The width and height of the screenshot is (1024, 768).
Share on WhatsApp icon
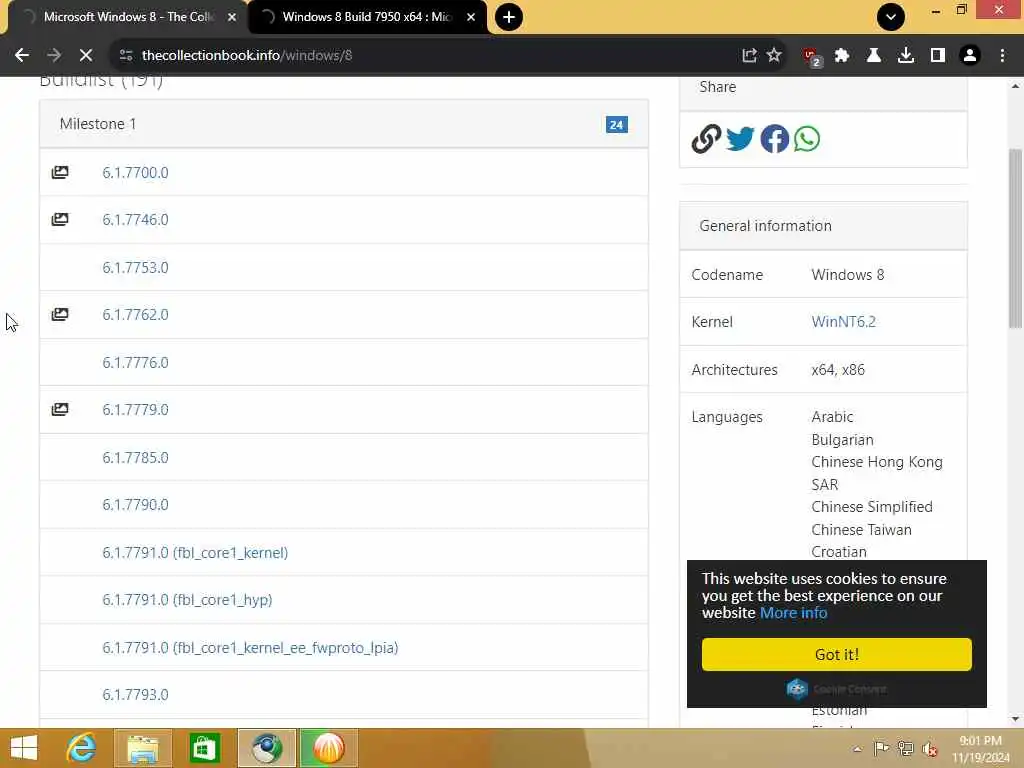tap(807, 139)
